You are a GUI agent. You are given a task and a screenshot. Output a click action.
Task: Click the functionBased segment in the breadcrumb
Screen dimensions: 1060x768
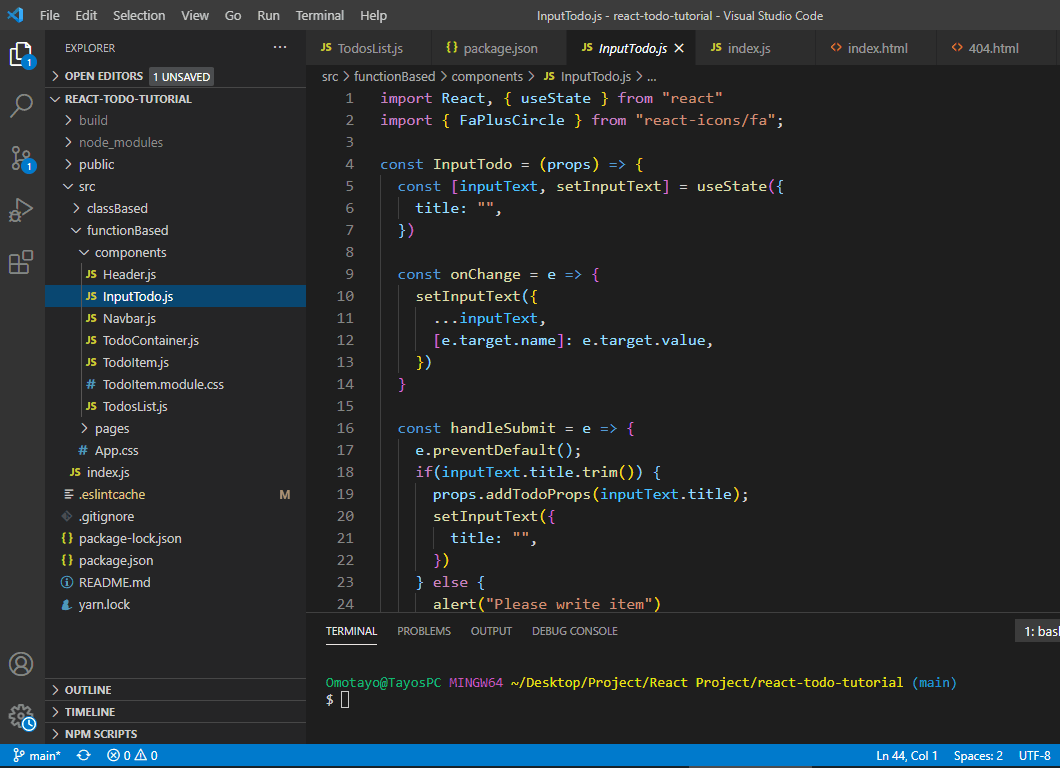pyautogui.click(x=394, y=76)
